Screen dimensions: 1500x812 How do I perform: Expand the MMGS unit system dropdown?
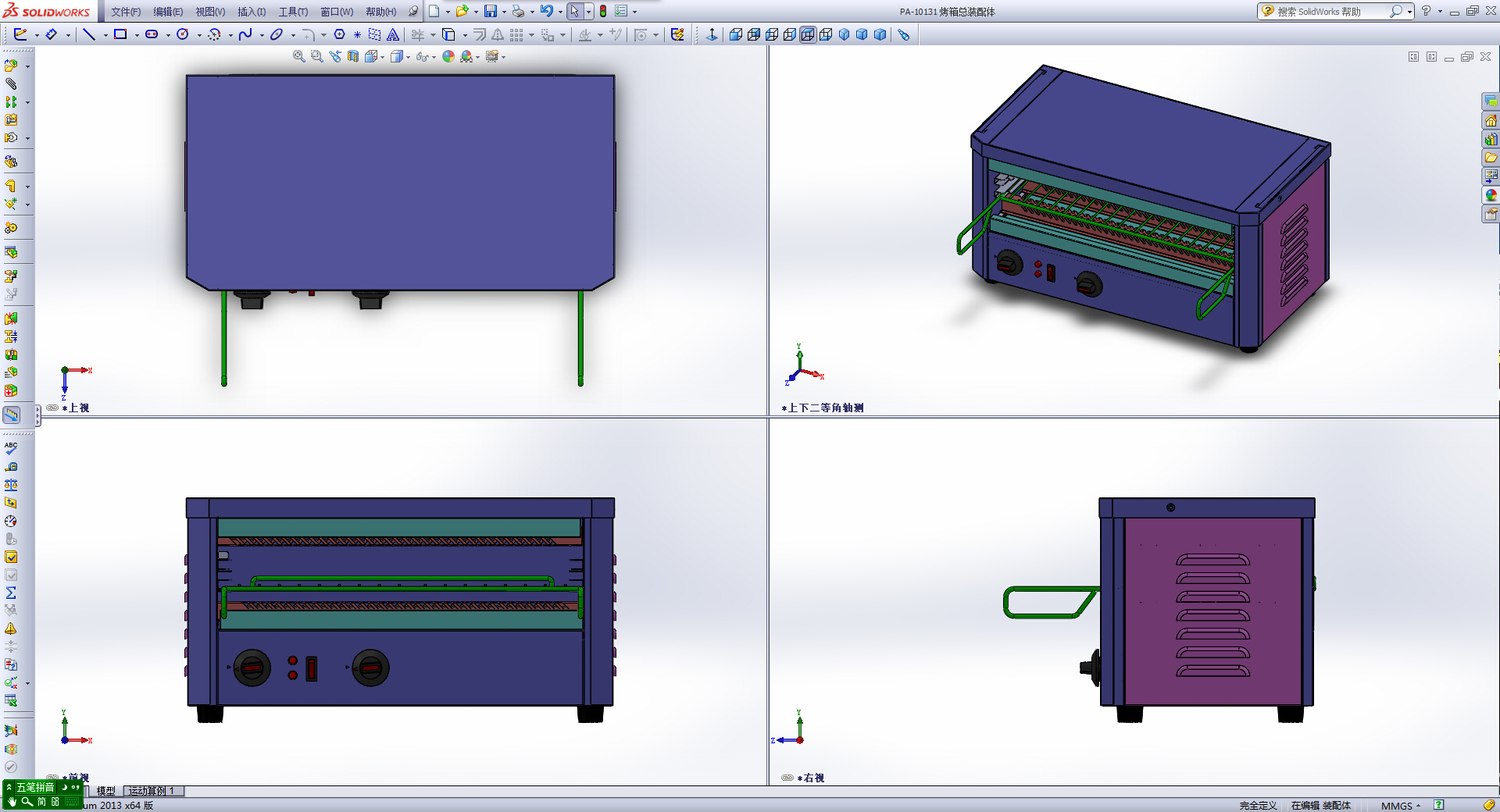tap(1418, 806)
